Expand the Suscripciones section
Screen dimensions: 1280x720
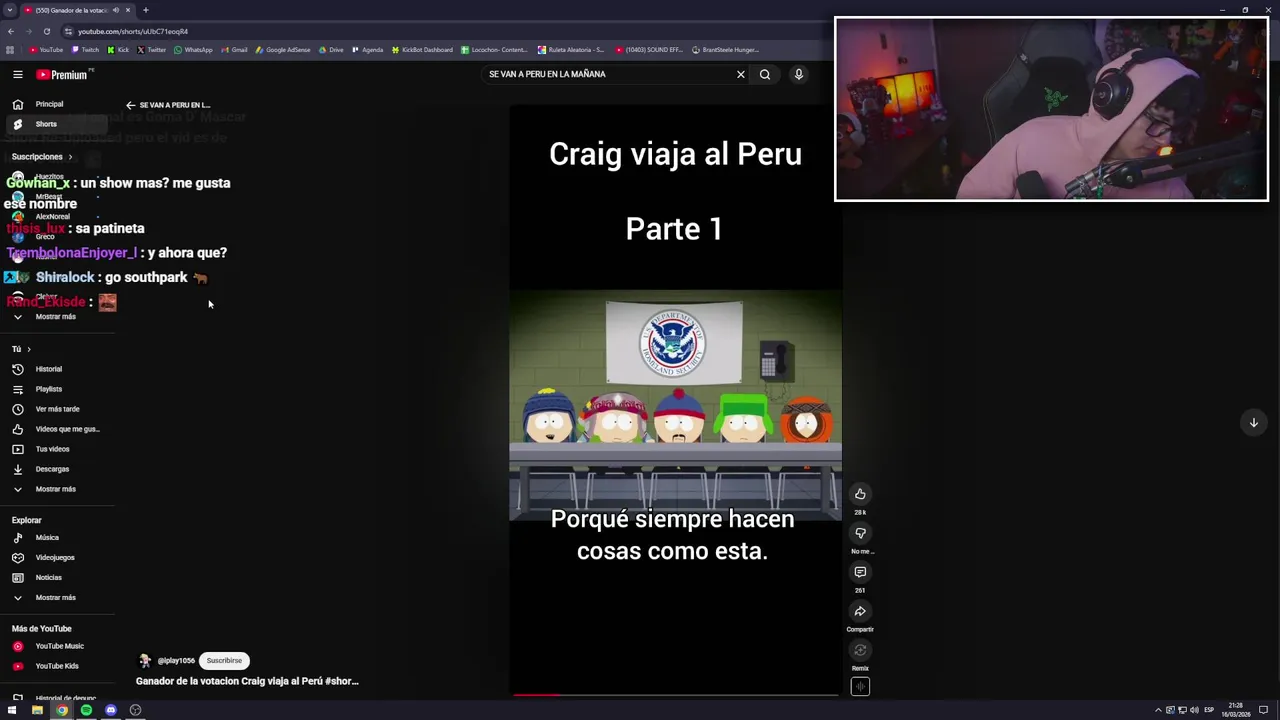pyautogui.click(x=43, y=157)
